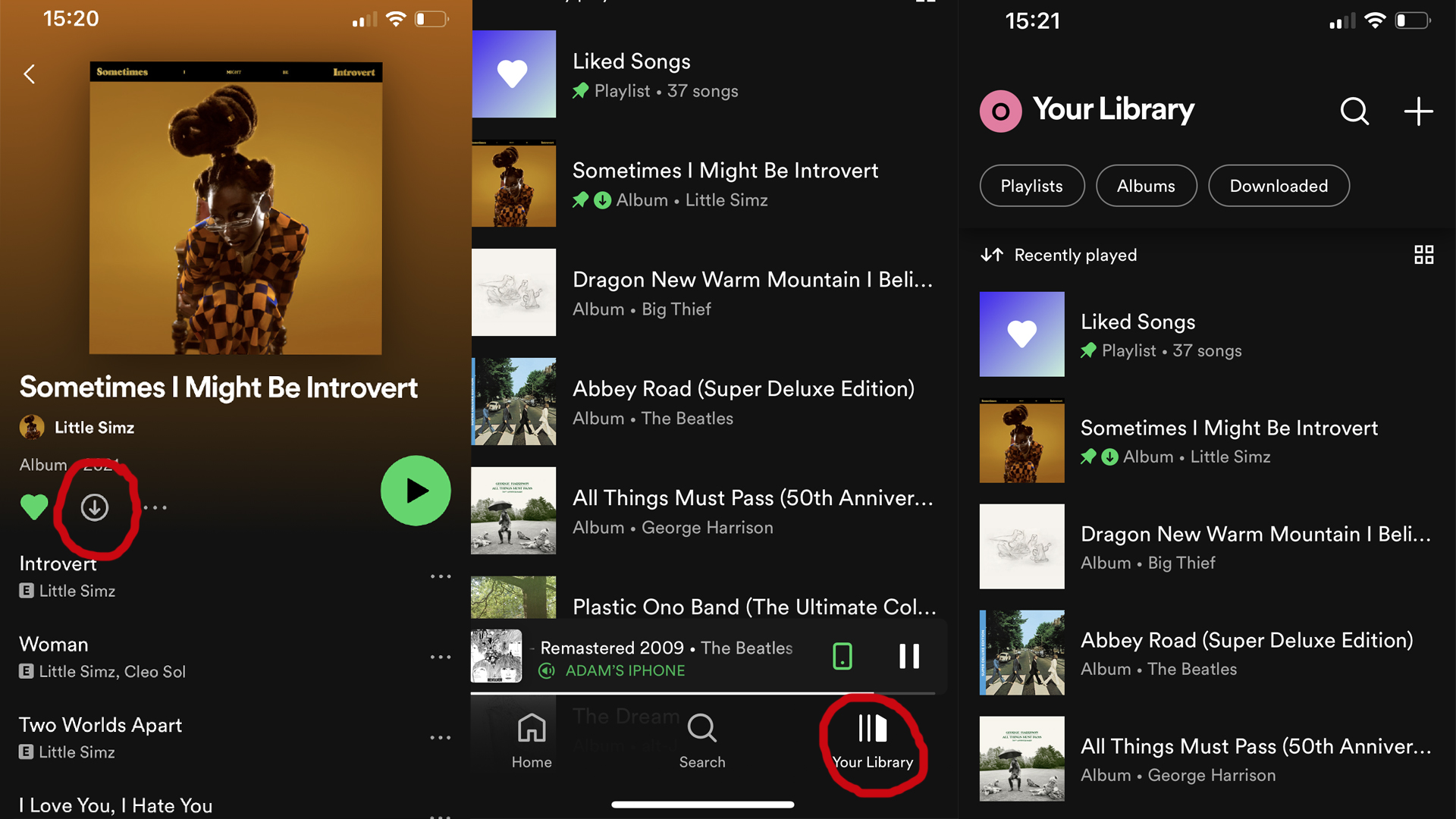Toggle the Downloaded filter button
The height and width of the screenshot is (819, 1456).
[1281, 186]
